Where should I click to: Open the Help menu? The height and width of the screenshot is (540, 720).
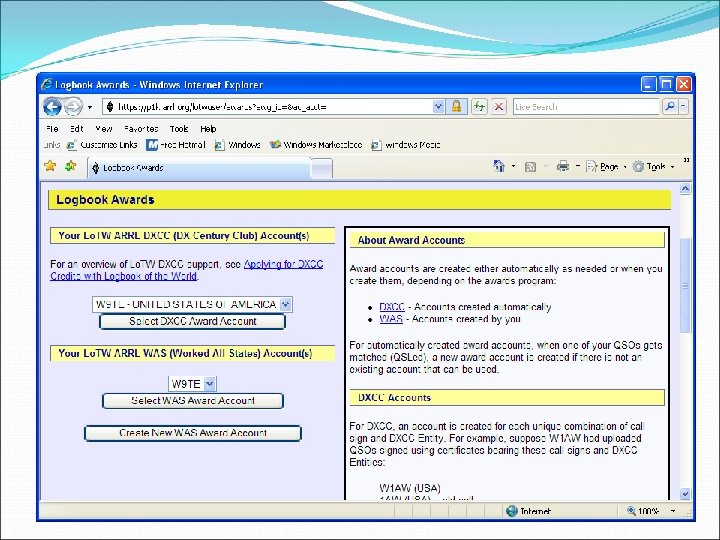(208, 129)
